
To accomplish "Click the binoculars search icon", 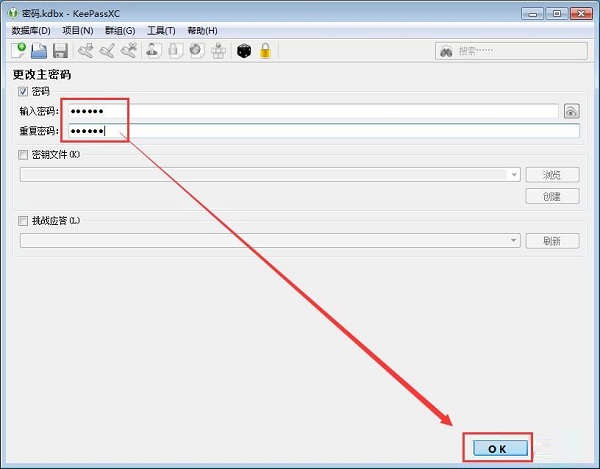I will (447, 51).
